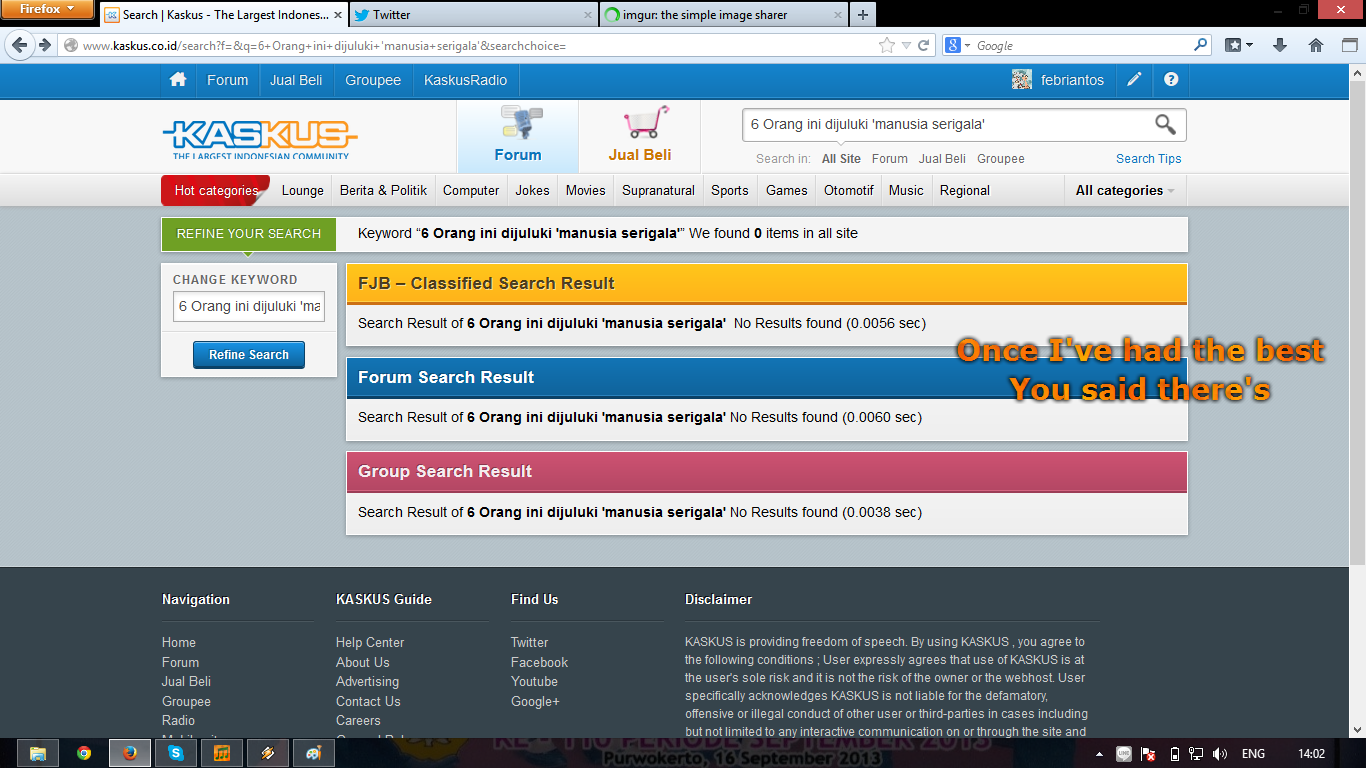
Task: Open the Help Center footer link
Action: tap(370, 643)
